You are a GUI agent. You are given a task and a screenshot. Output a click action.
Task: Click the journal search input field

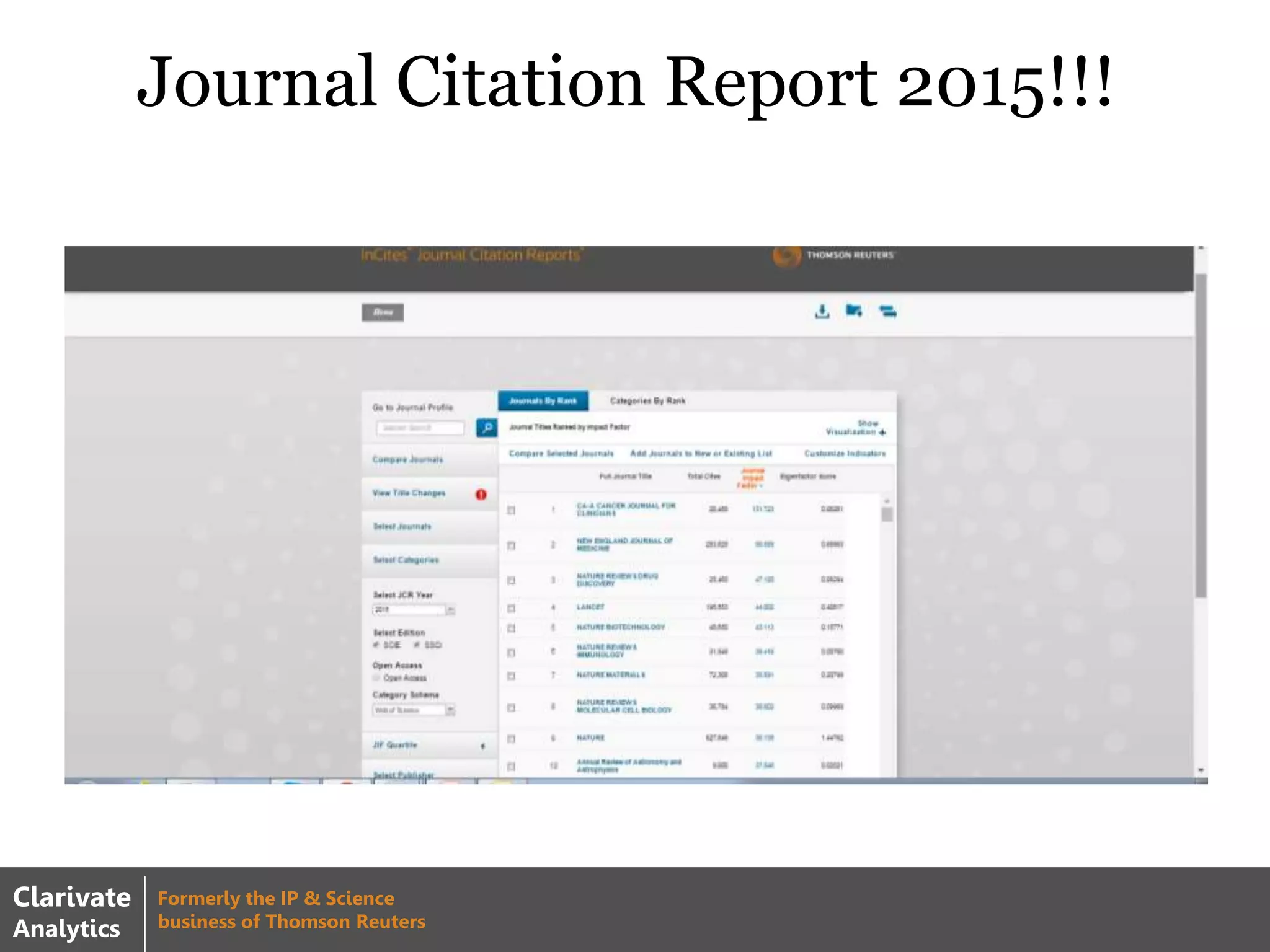coord(420,428)
